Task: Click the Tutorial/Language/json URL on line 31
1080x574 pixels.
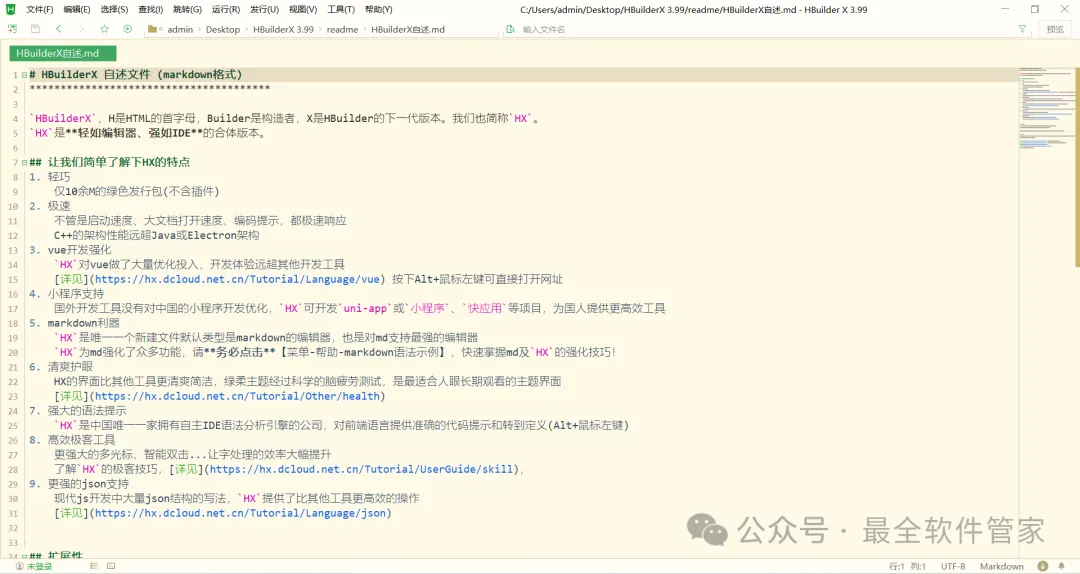Action: [240, 513]
